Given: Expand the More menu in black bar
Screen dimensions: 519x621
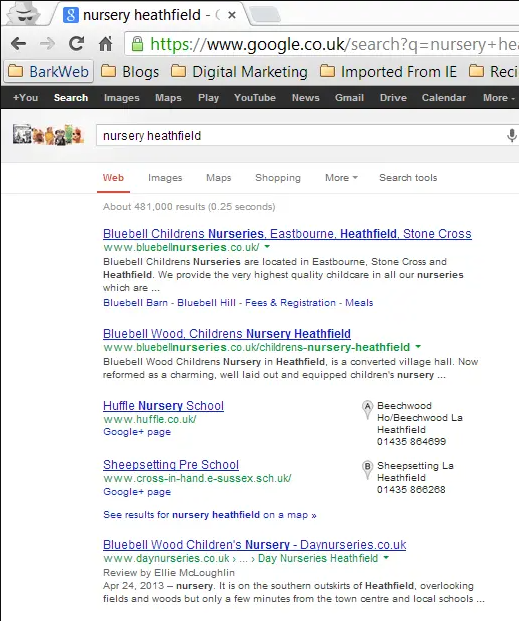Looking at the screenshot, I should tap(498, 97).
